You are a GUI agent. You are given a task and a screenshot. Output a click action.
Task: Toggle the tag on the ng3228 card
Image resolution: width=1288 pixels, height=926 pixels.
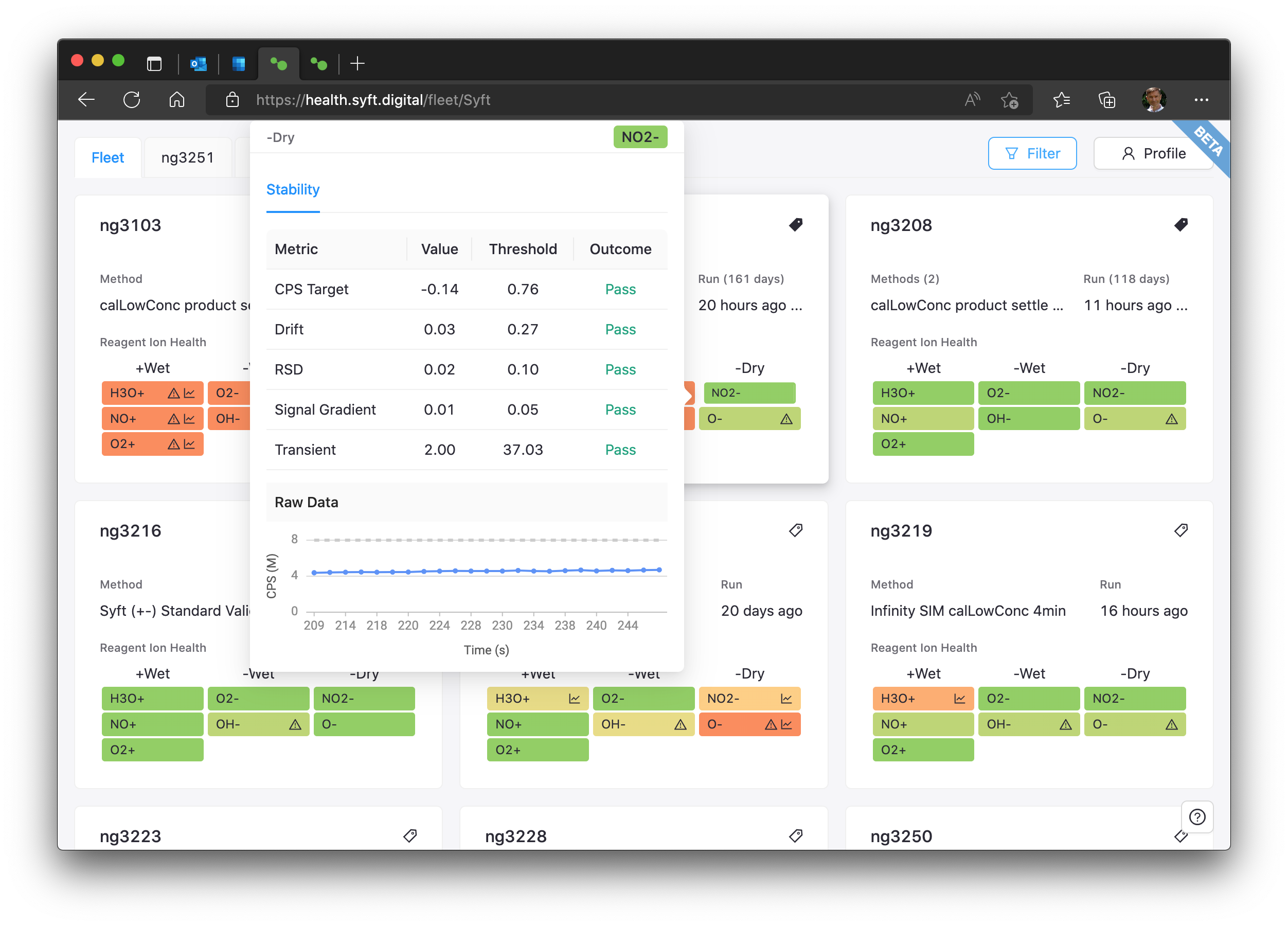796,835
